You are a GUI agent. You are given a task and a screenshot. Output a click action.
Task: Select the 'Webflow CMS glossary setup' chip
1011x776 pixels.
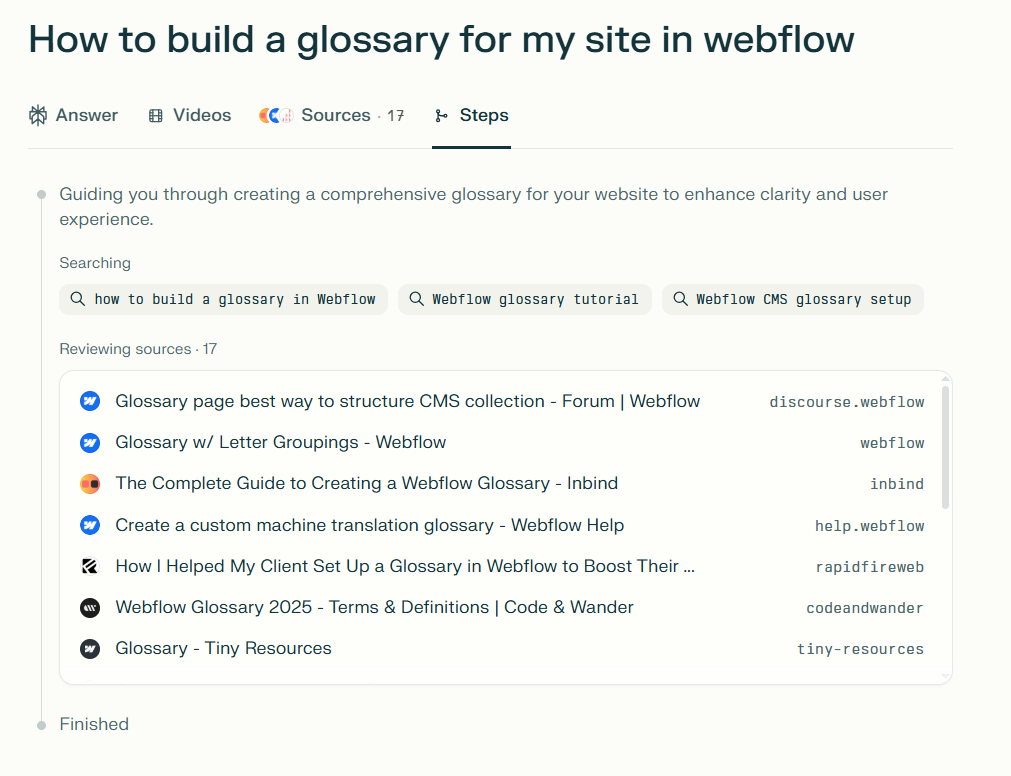point(792,298)
